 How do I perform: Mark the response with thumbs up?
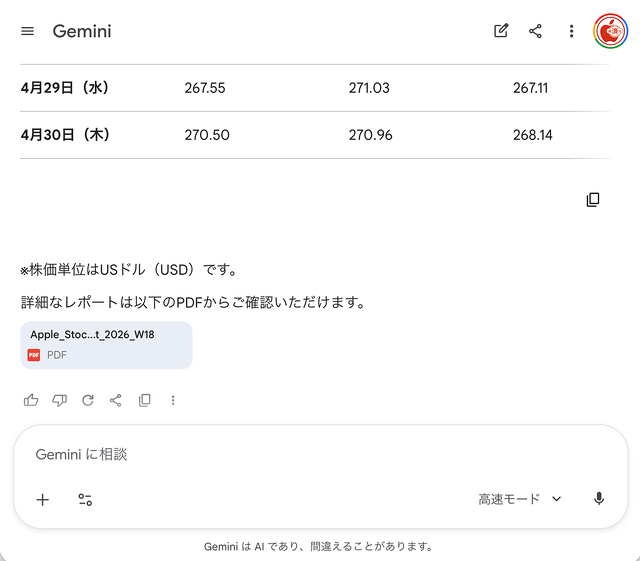click(31, 400)
